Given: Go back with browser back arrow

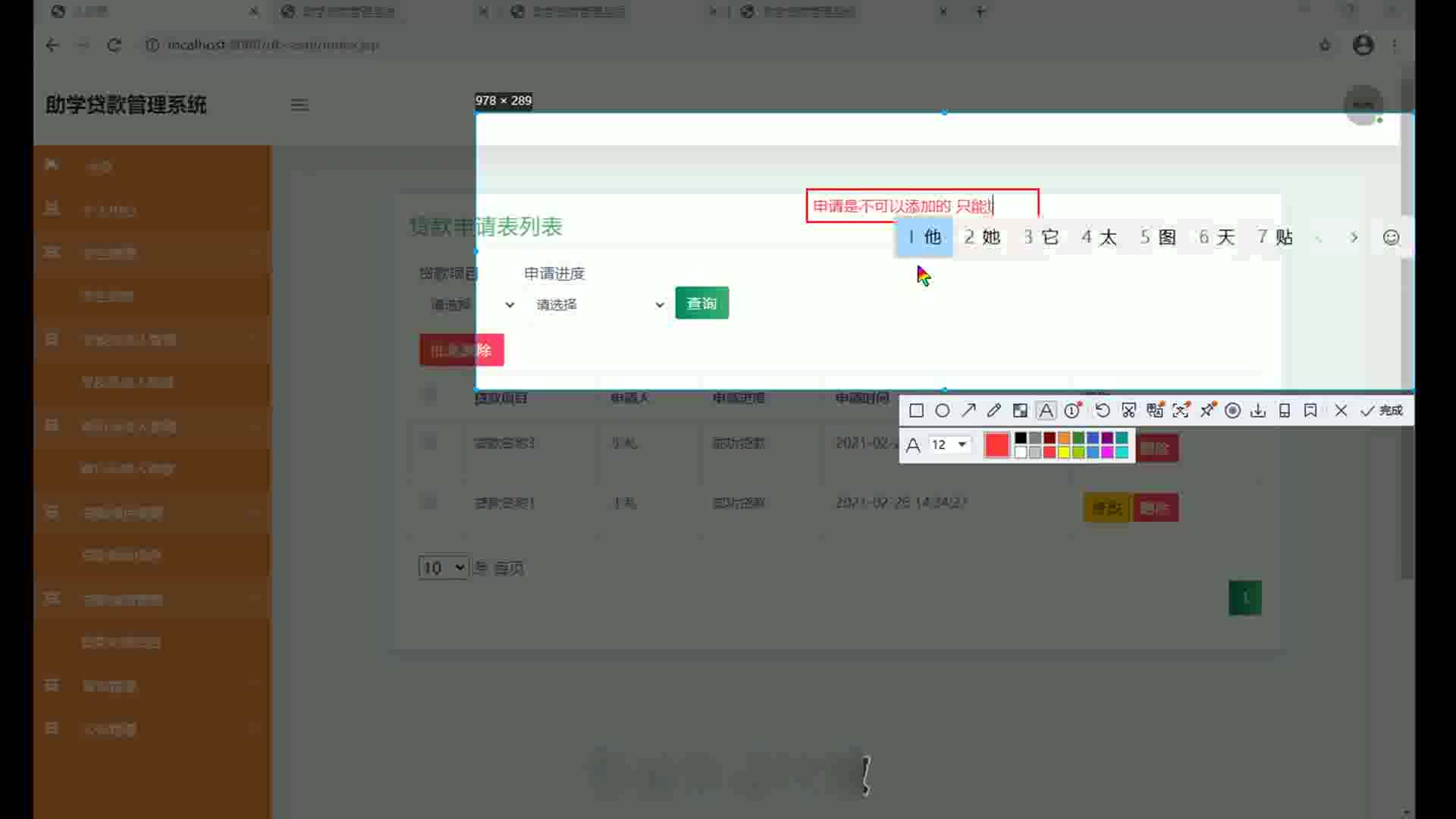Looking at the screenshot, I should (52, 45).
